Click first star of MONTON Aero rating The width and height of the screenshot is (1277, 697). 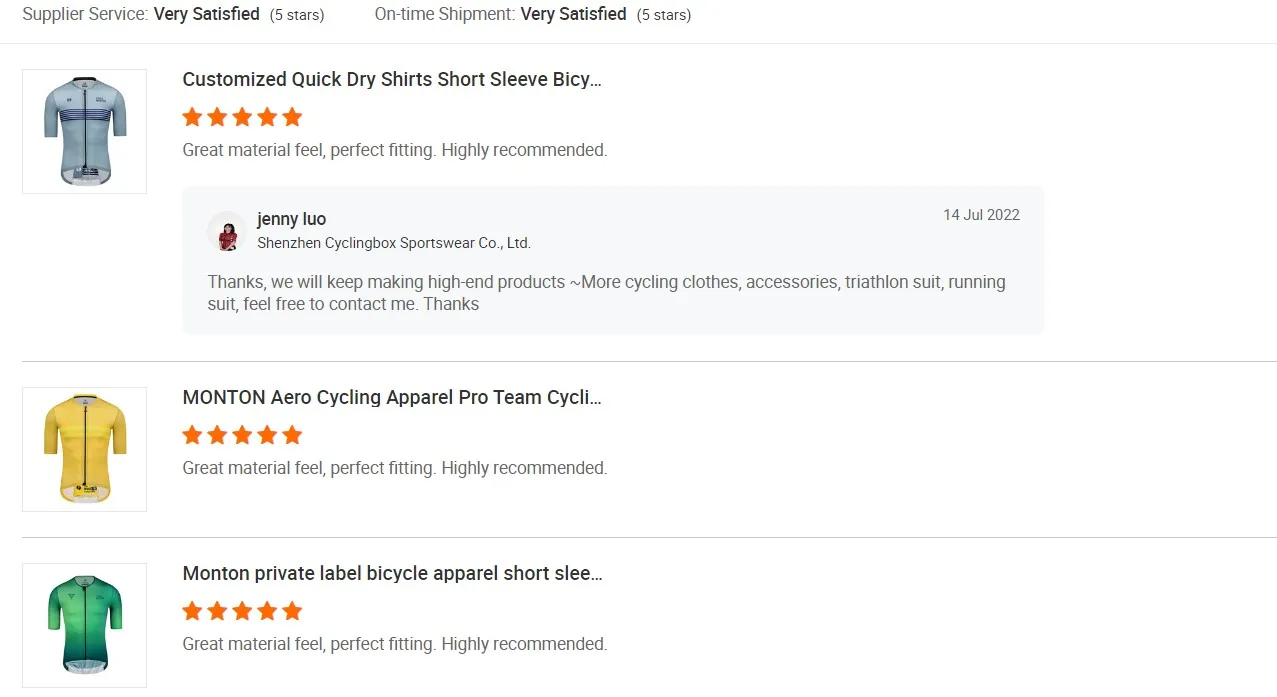click(193, 435)
